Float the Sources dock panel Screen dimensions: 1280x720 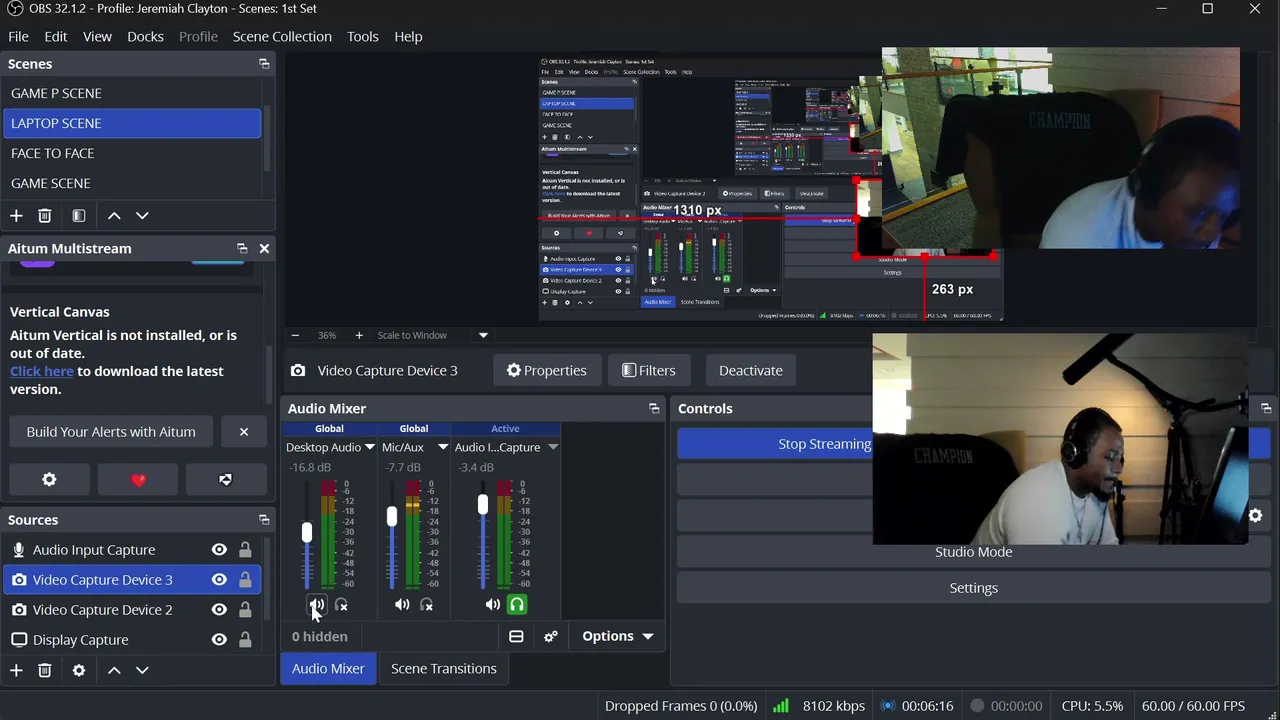point(264,519)
